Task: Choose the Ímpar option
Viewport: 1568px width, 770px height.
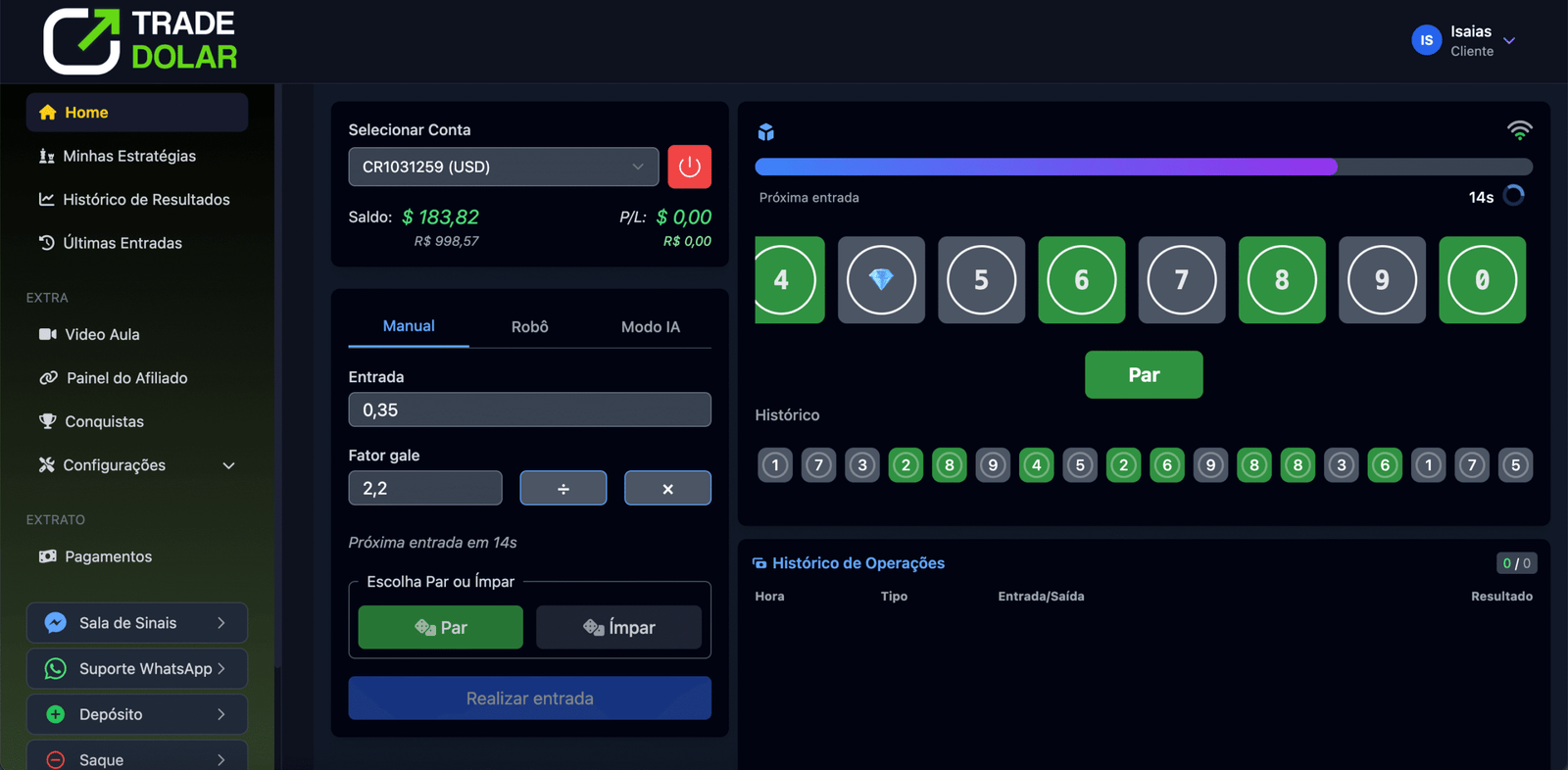Action: [618, 627]
